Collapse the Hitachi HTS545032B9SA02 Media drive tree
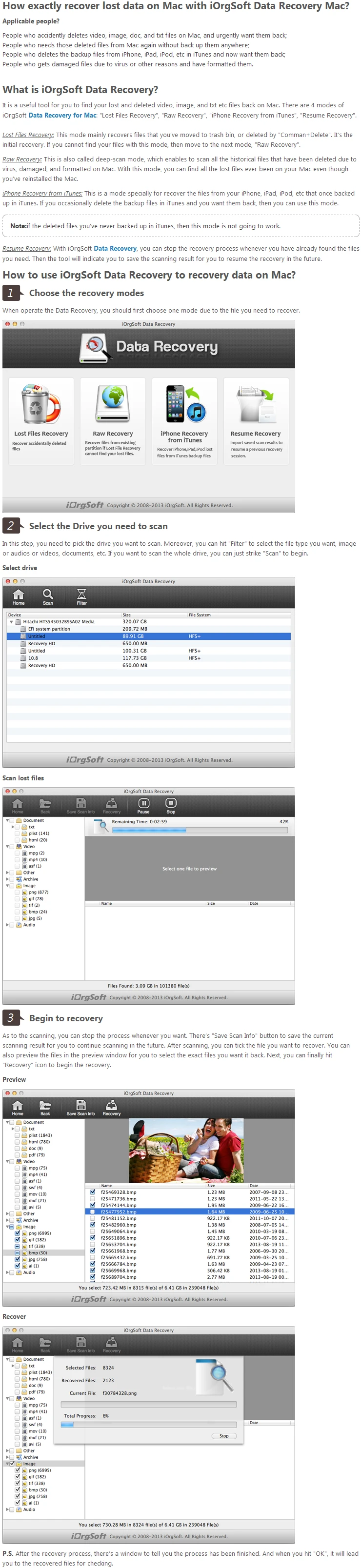The image size is (361, 1568). point(11,622)
